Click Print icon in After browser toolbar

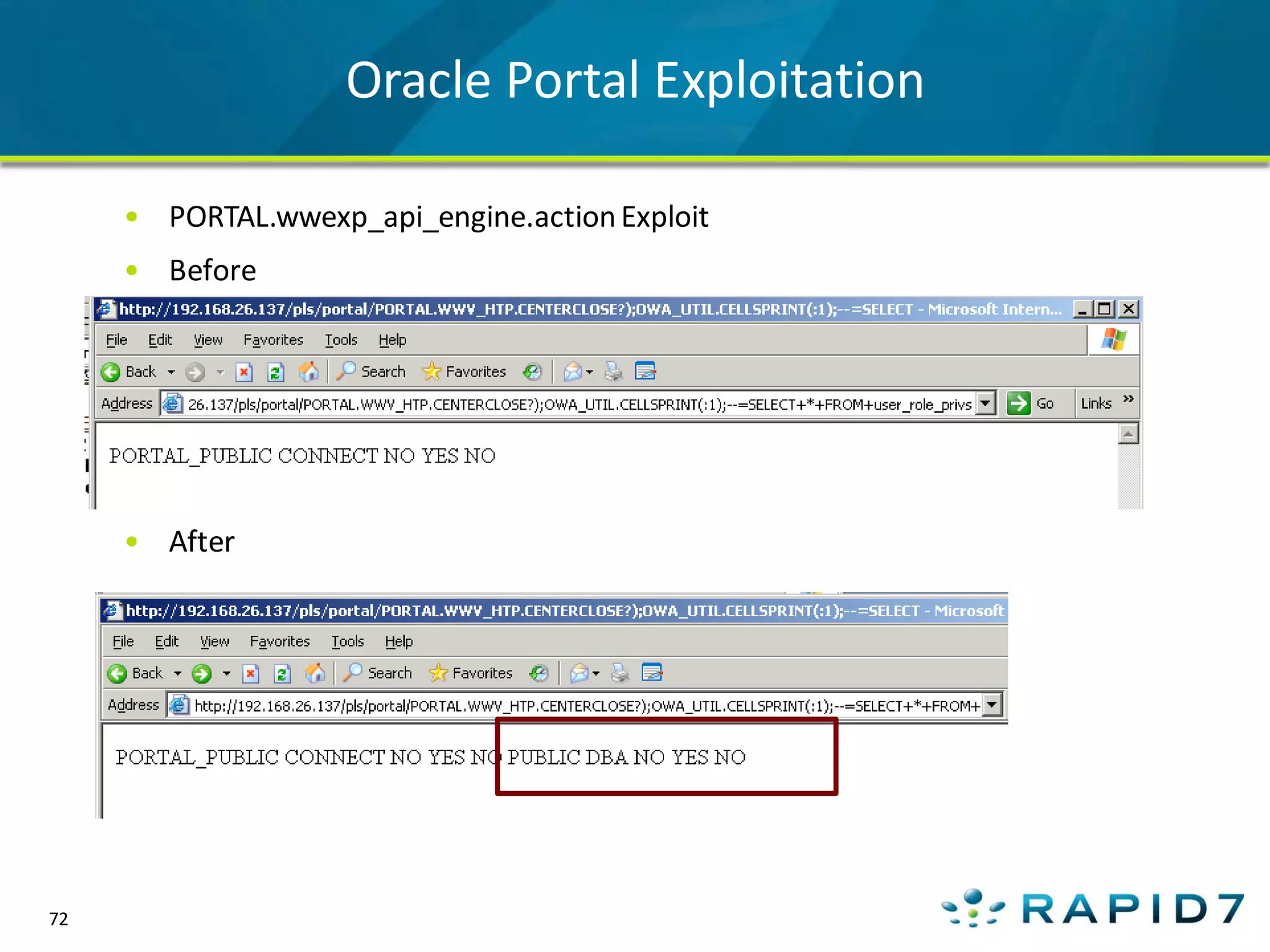click(620, 673)
